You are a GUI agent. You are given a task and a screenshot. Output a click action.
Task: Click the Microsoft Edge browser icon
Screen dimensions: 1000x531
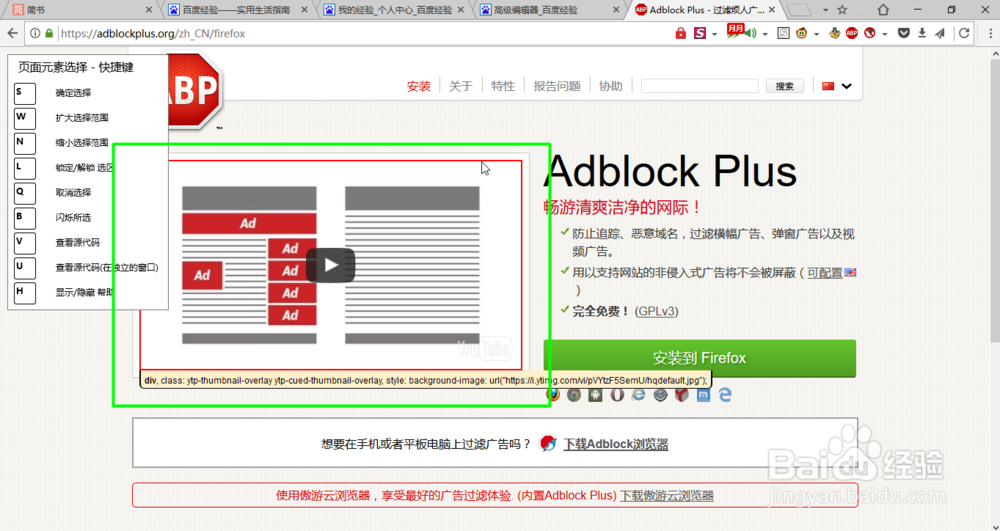click(x=725, y=395)
